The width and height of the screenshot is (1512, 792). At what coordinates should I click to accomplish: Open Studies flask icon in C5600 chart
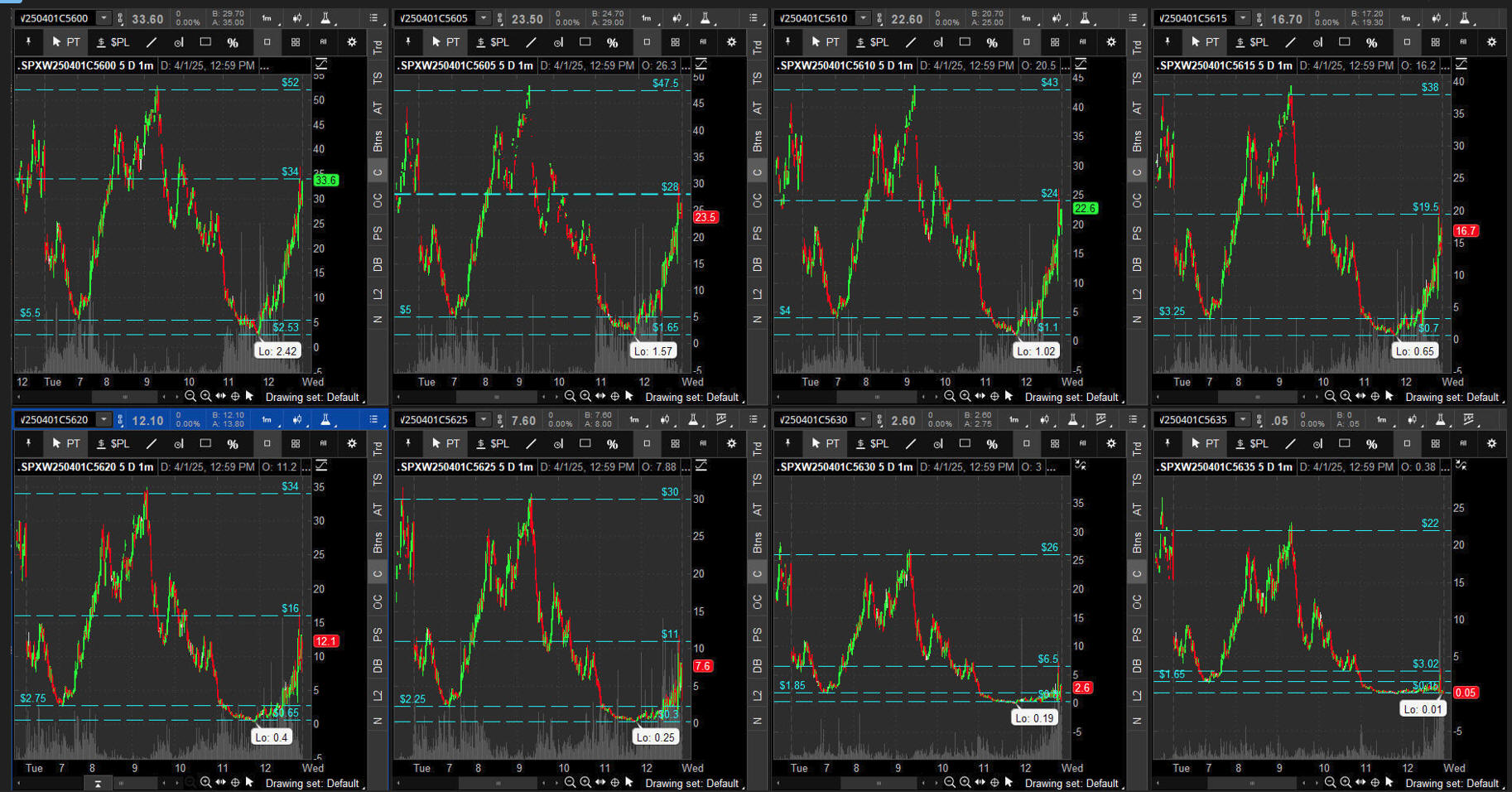(325, 18)
